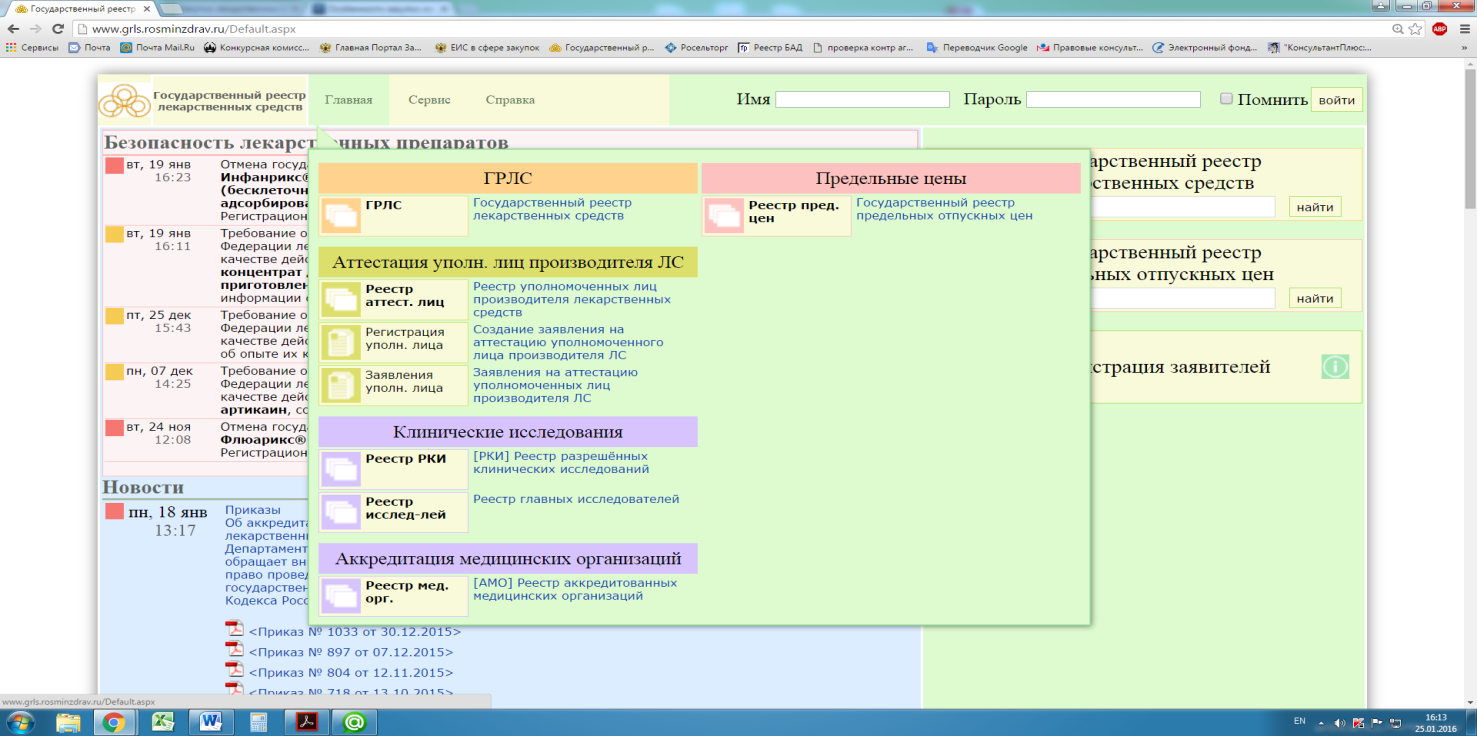Click the ГРЛС registry icon
The width and height of the screenshot is (1477, 736).
[340, 216]
